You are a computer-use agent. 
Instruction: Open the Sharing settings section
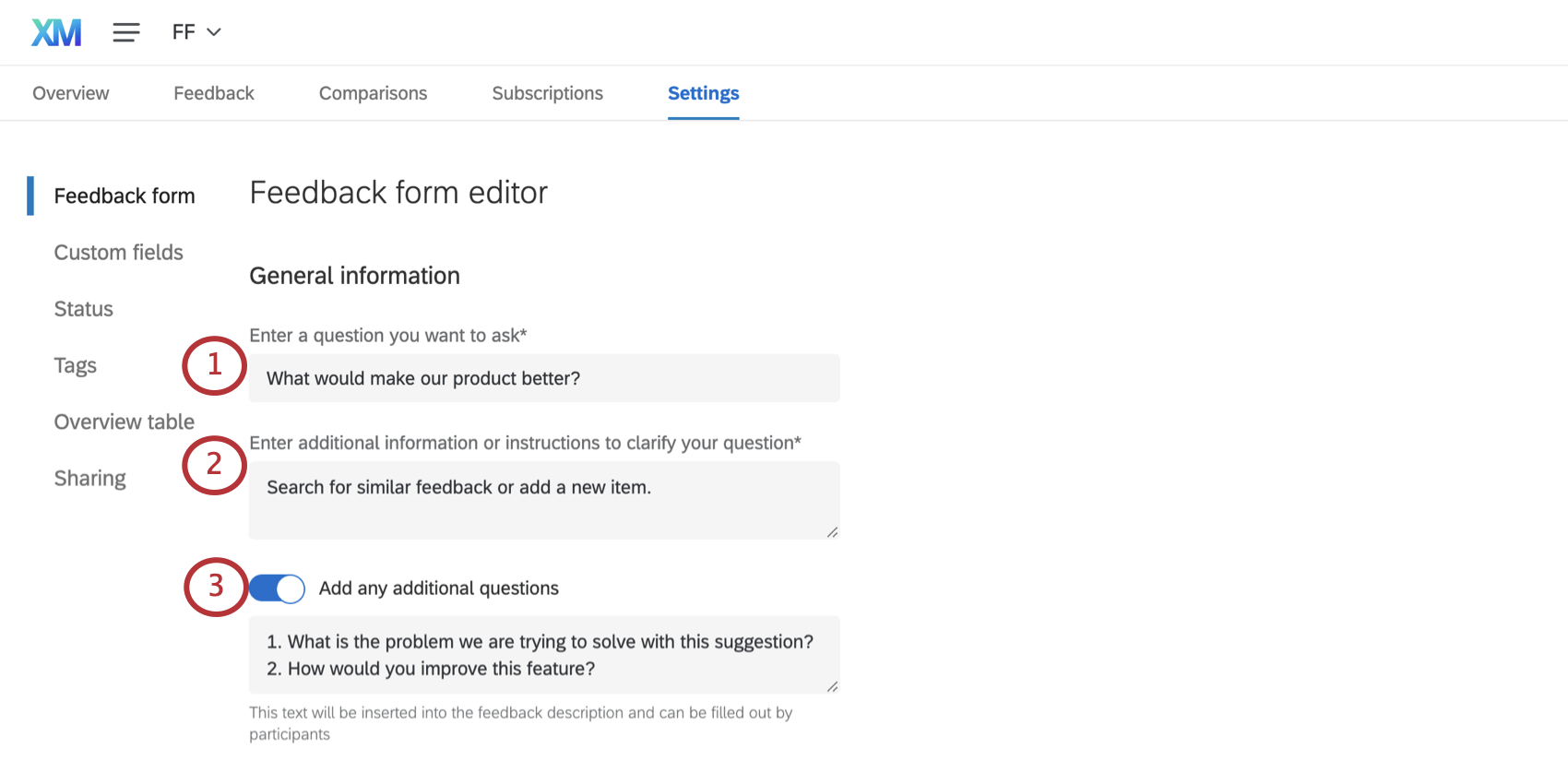tap(89, 478)
